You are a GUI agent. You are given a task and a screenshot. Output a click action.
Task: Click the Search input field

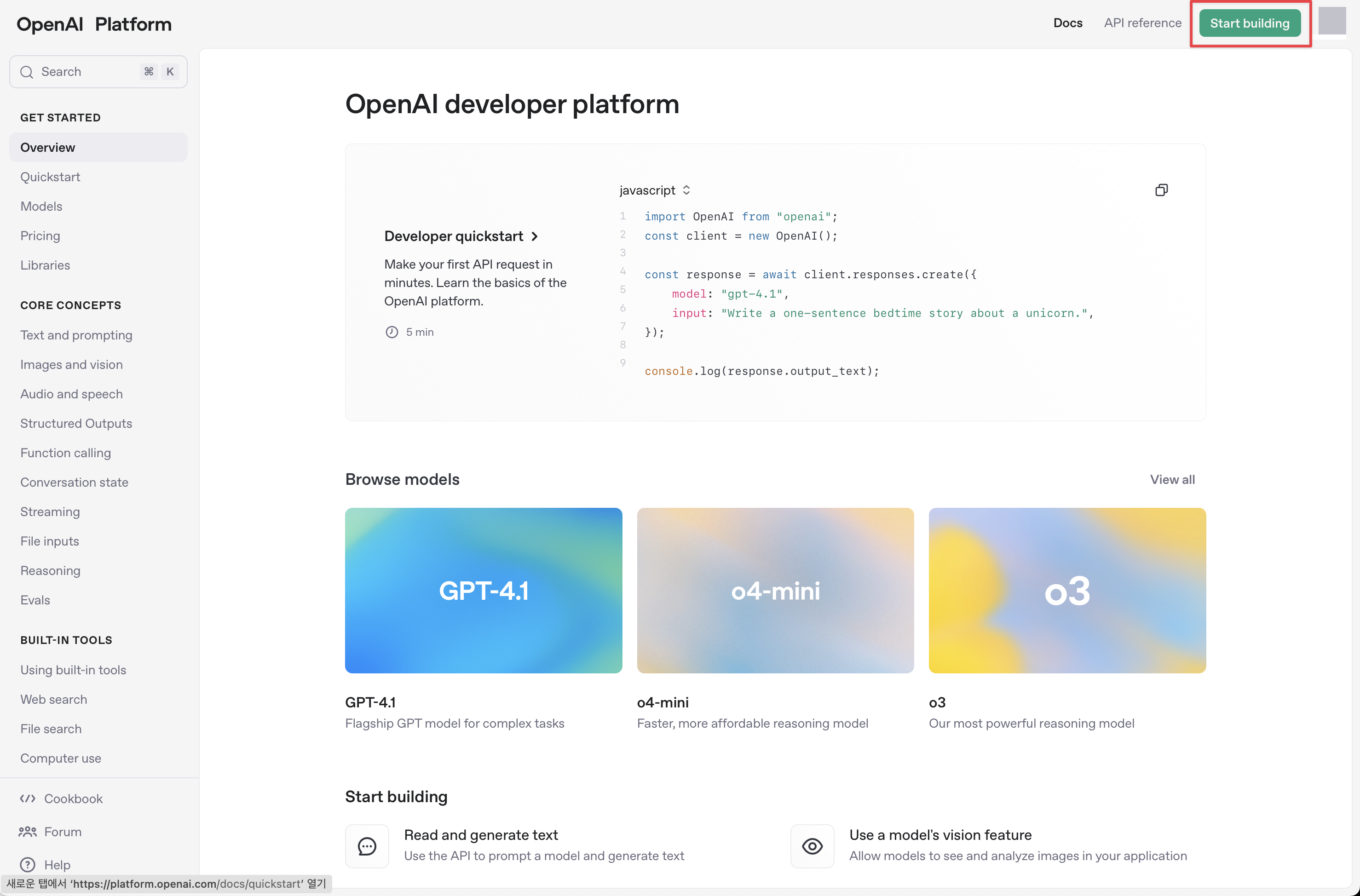coord(98,72)
